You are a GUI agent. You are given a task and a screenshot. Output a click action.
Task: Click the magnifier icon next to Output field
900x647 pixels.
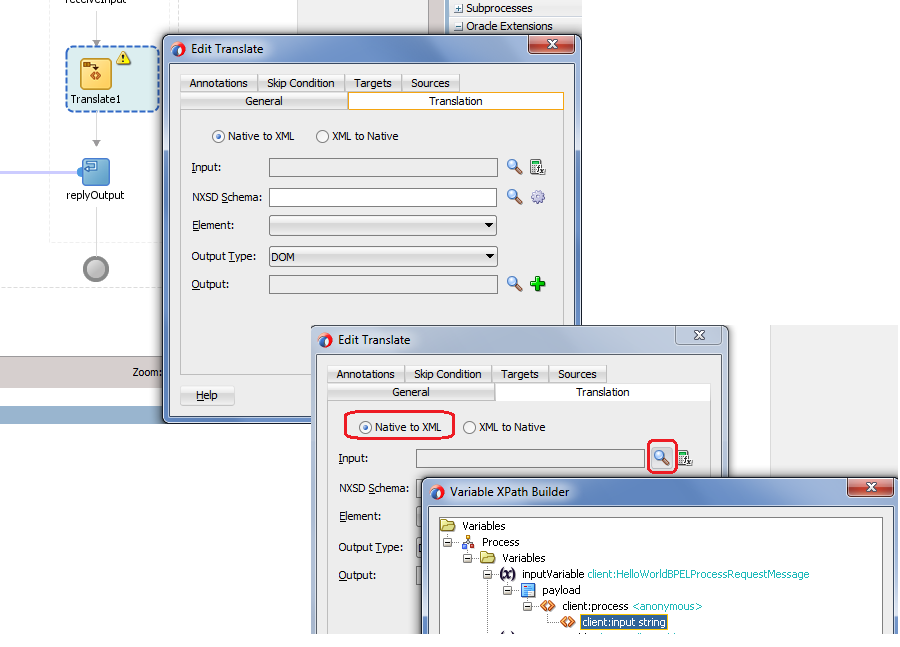514,284
